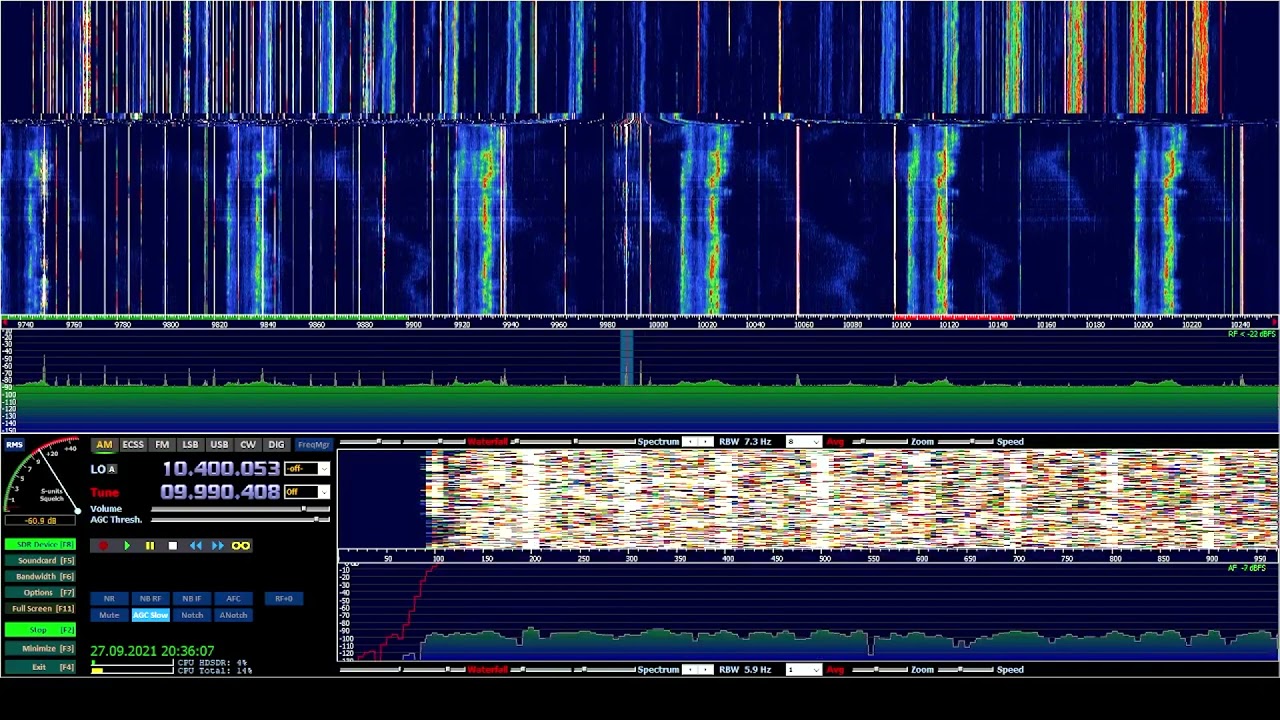Open Soundcard [F5] settings
This screenshot has width=1280, height=720.
click(x=40, y=561)
